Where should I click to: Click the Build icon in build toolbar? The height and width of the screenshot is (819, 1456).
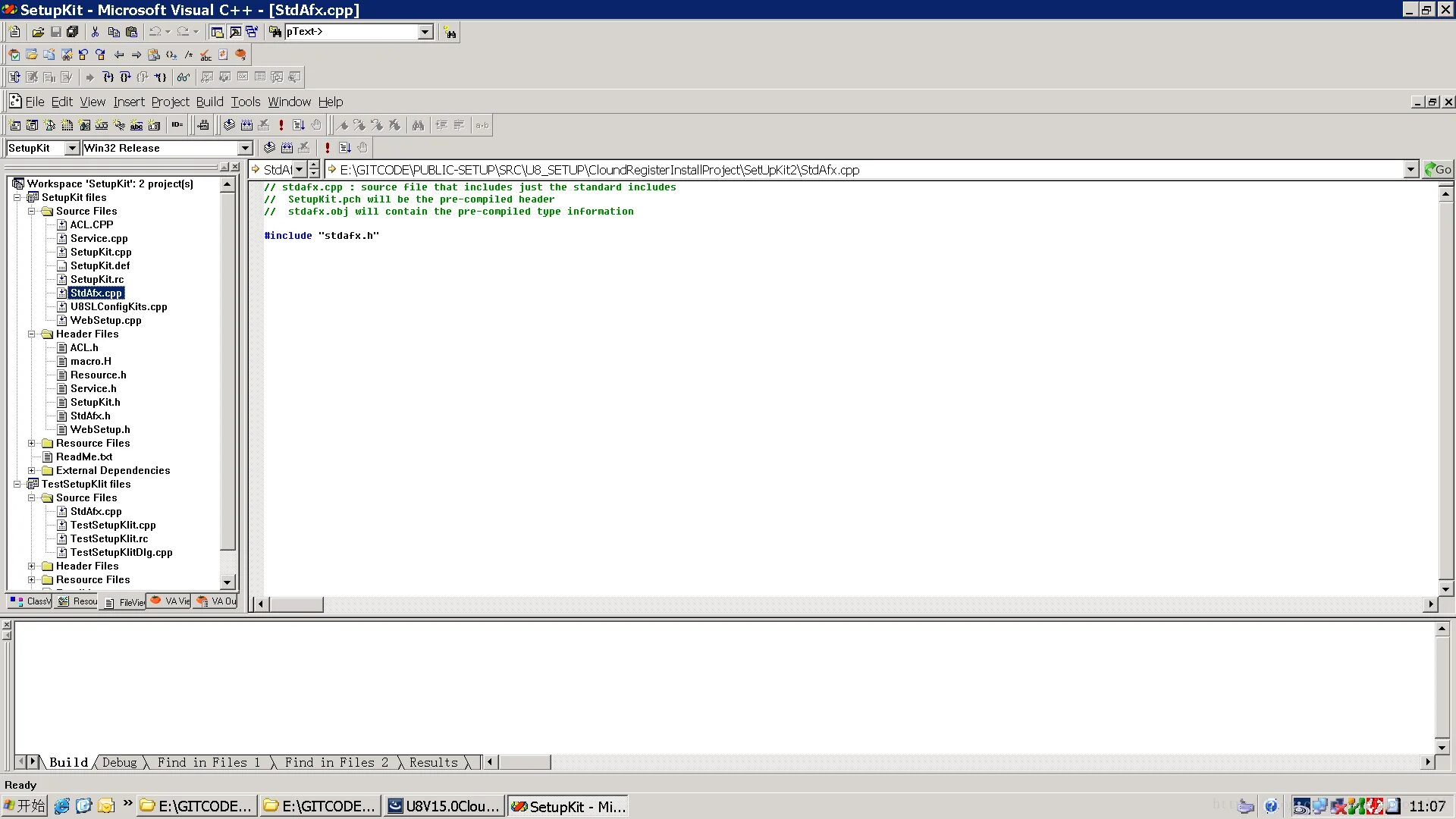tap(246, 125)
